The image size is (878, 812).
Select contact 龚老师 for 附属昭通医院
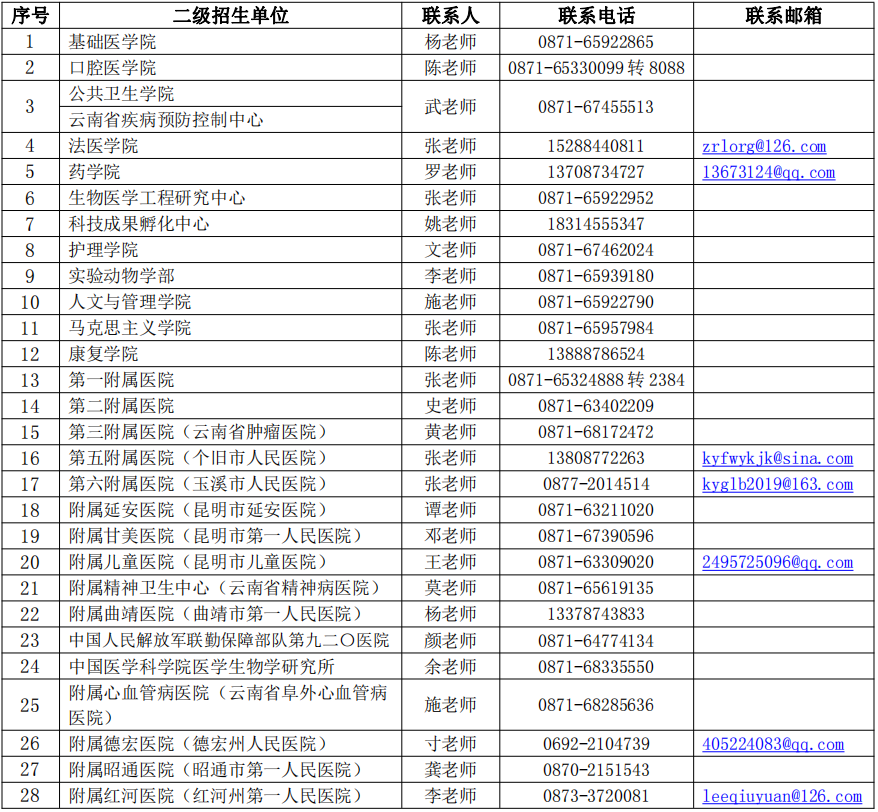450,770
